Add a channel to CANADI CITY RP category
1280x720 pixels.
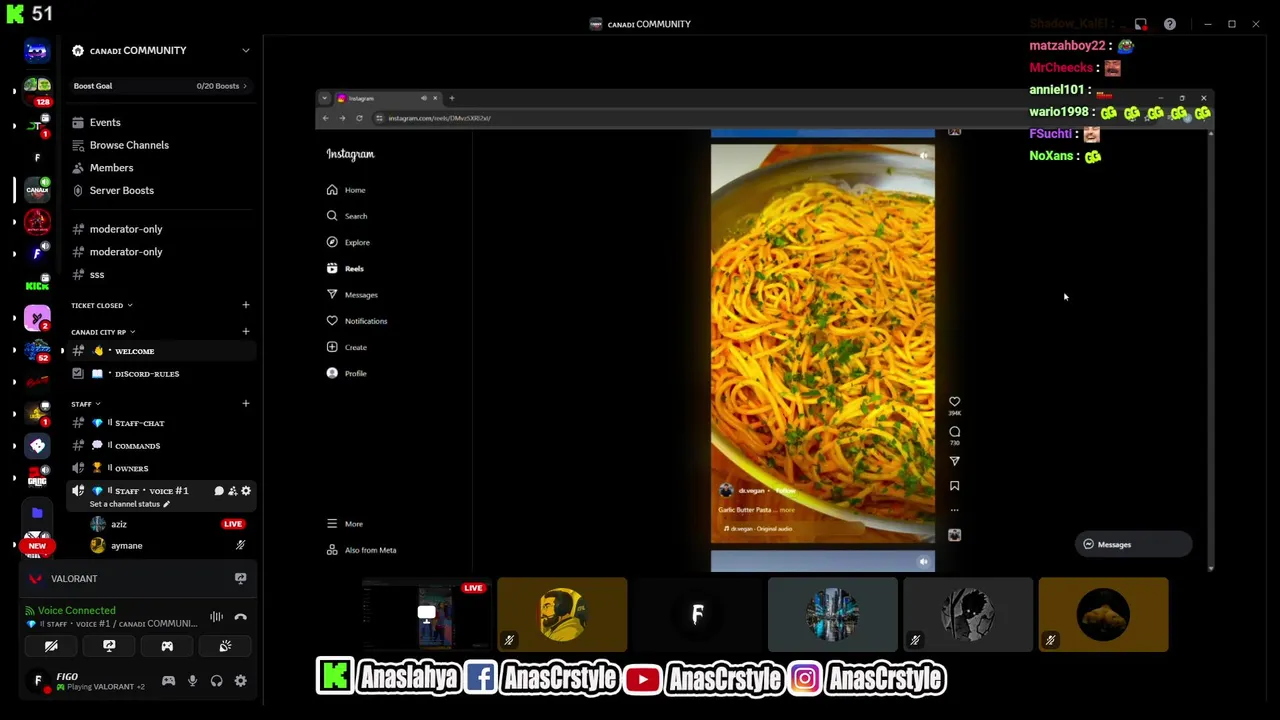click(x=245, y=331)
